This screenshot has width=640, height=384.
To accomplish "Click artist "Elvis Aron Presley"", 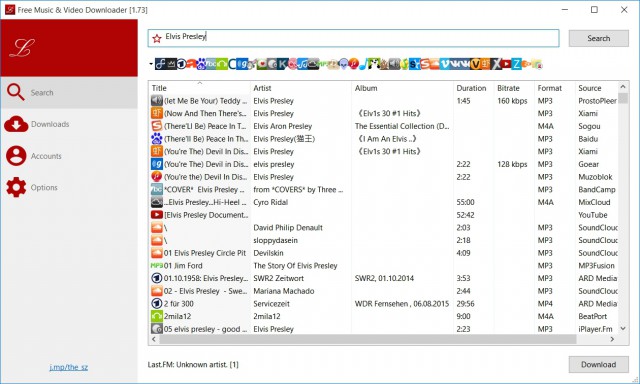I will coord(282,126).
